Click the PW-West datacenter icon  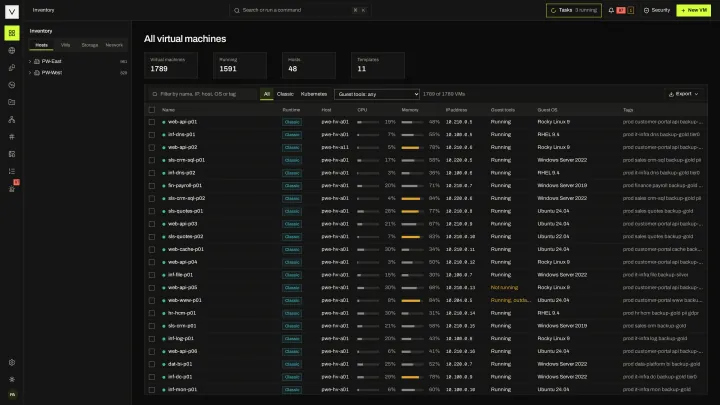click(37, 73)
